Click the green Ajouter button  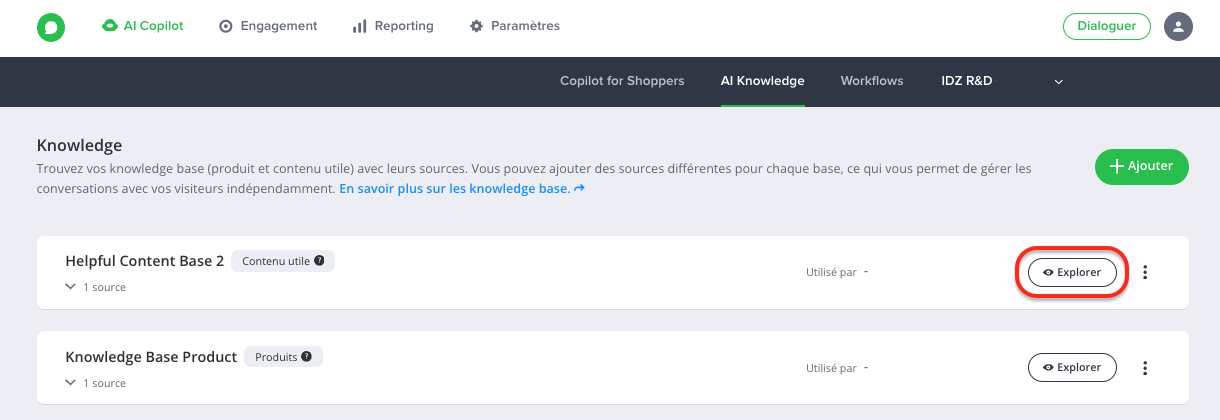1141,167
